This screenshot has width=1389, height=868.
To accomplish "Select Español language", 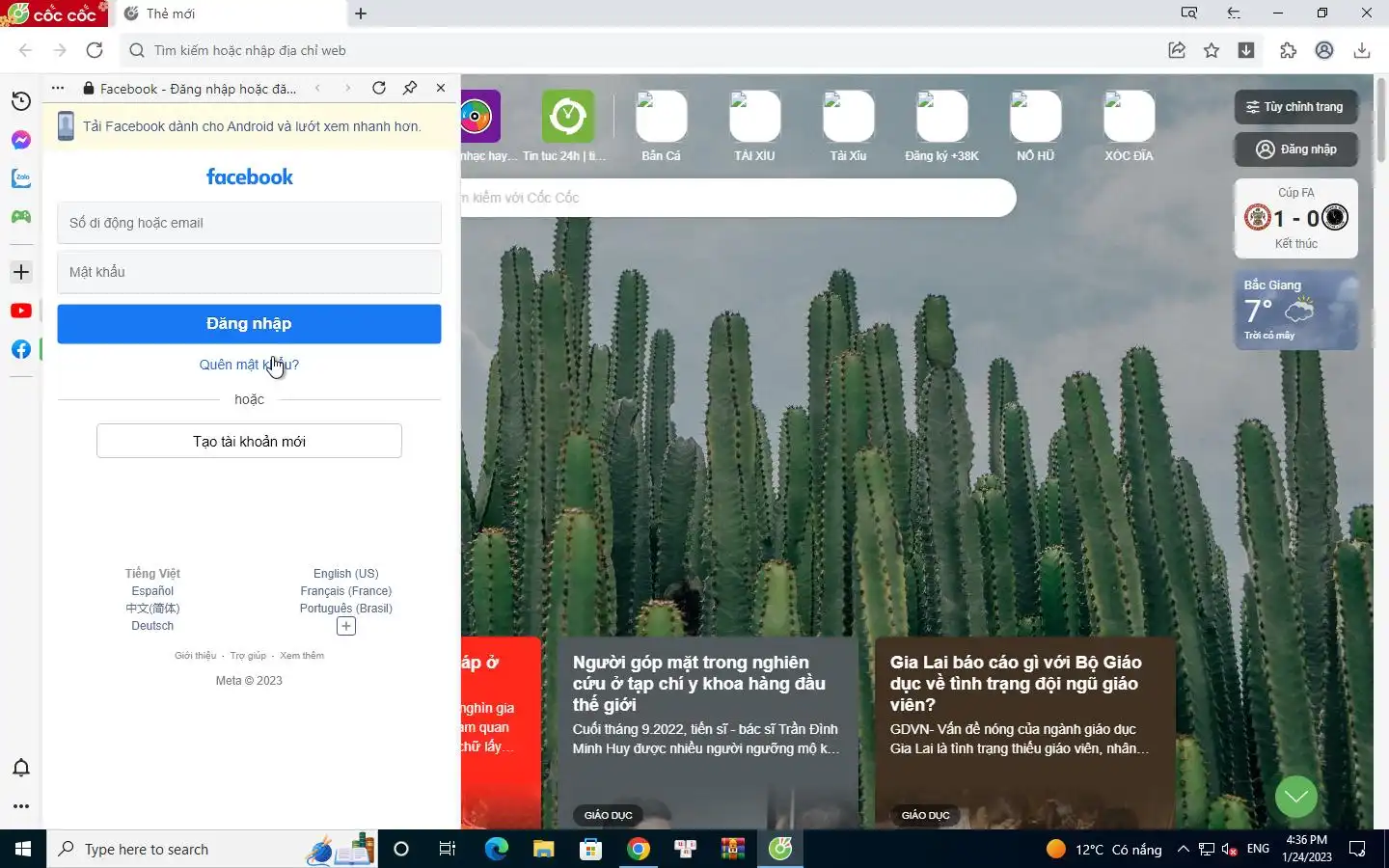I will [152, 591].
